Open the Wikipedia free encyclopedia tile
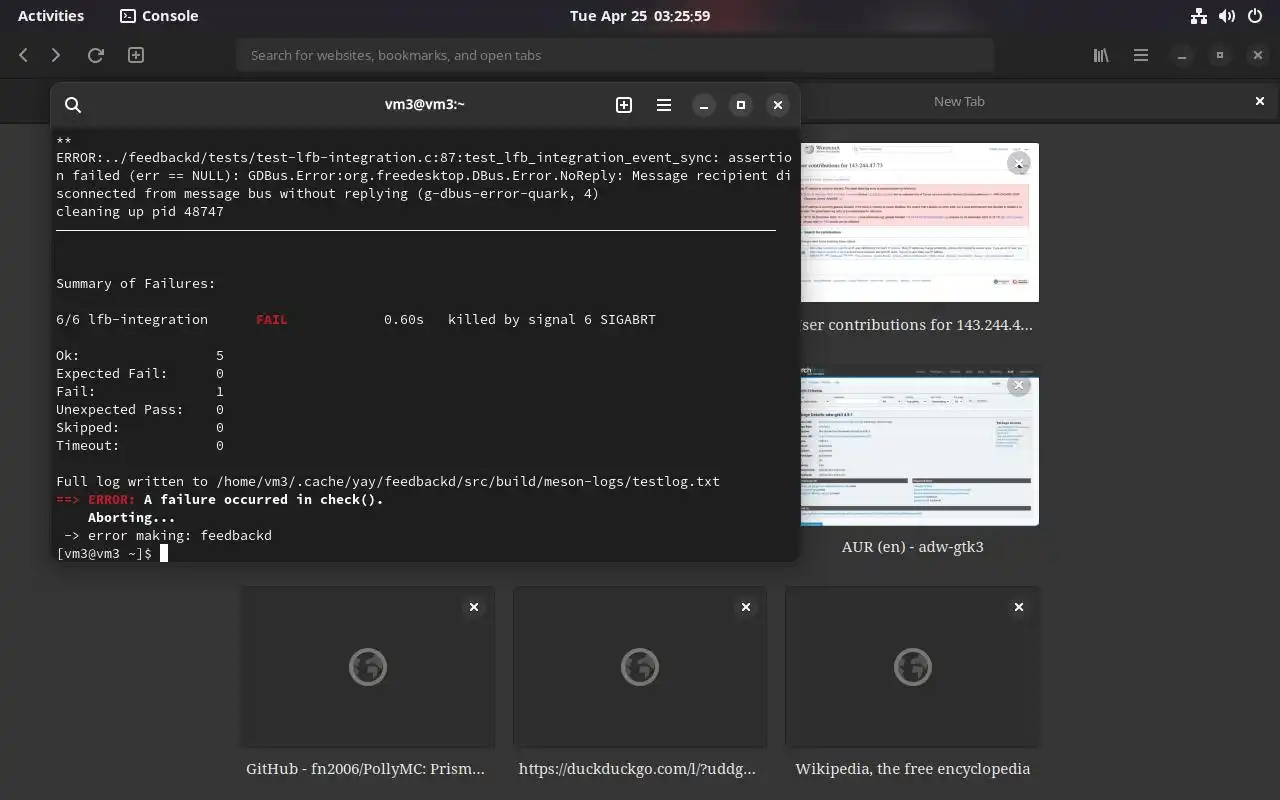 (x=912, y=667)
